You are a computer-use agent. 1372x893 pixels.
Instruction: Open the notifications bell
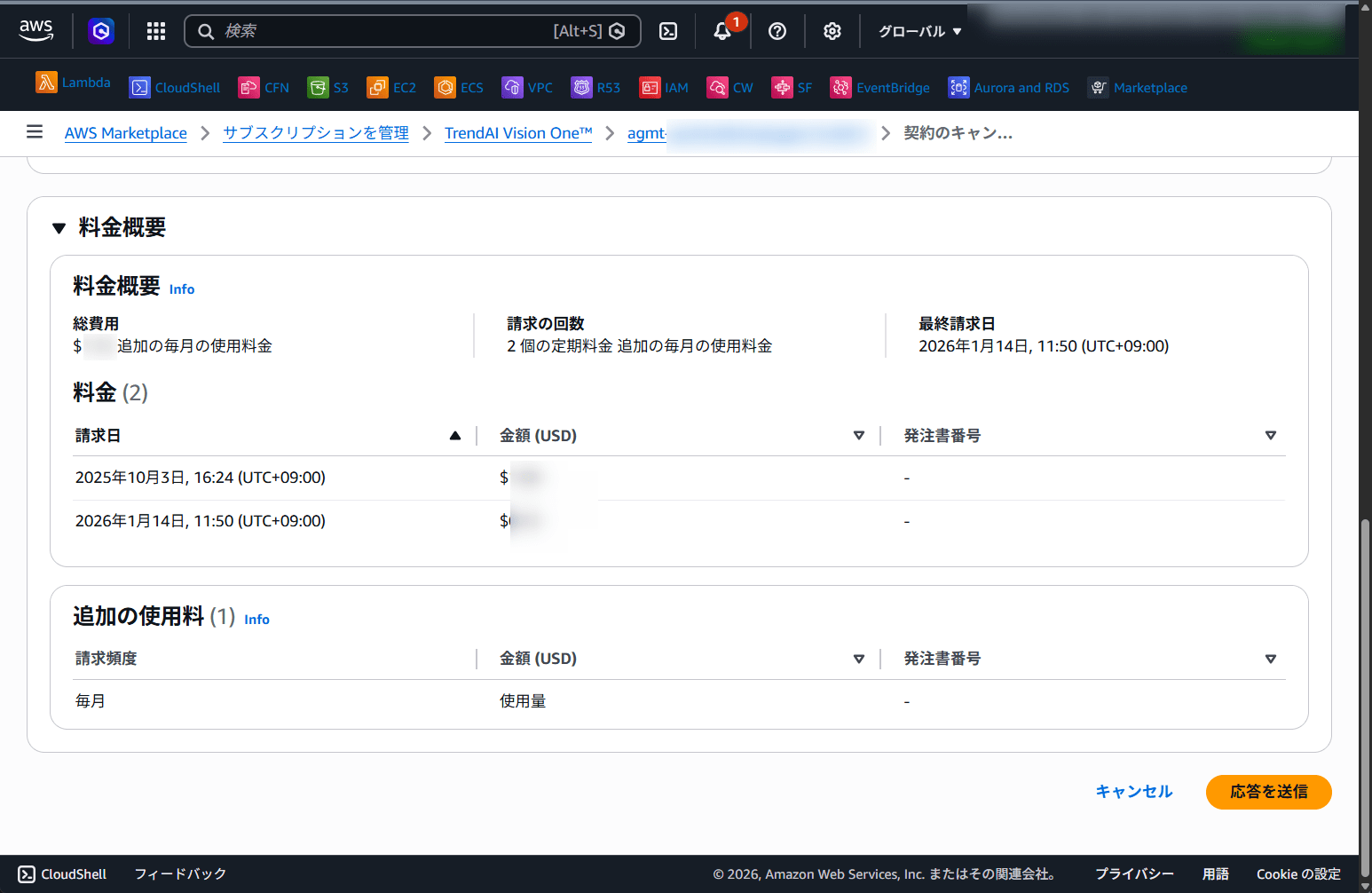(722, 31)
